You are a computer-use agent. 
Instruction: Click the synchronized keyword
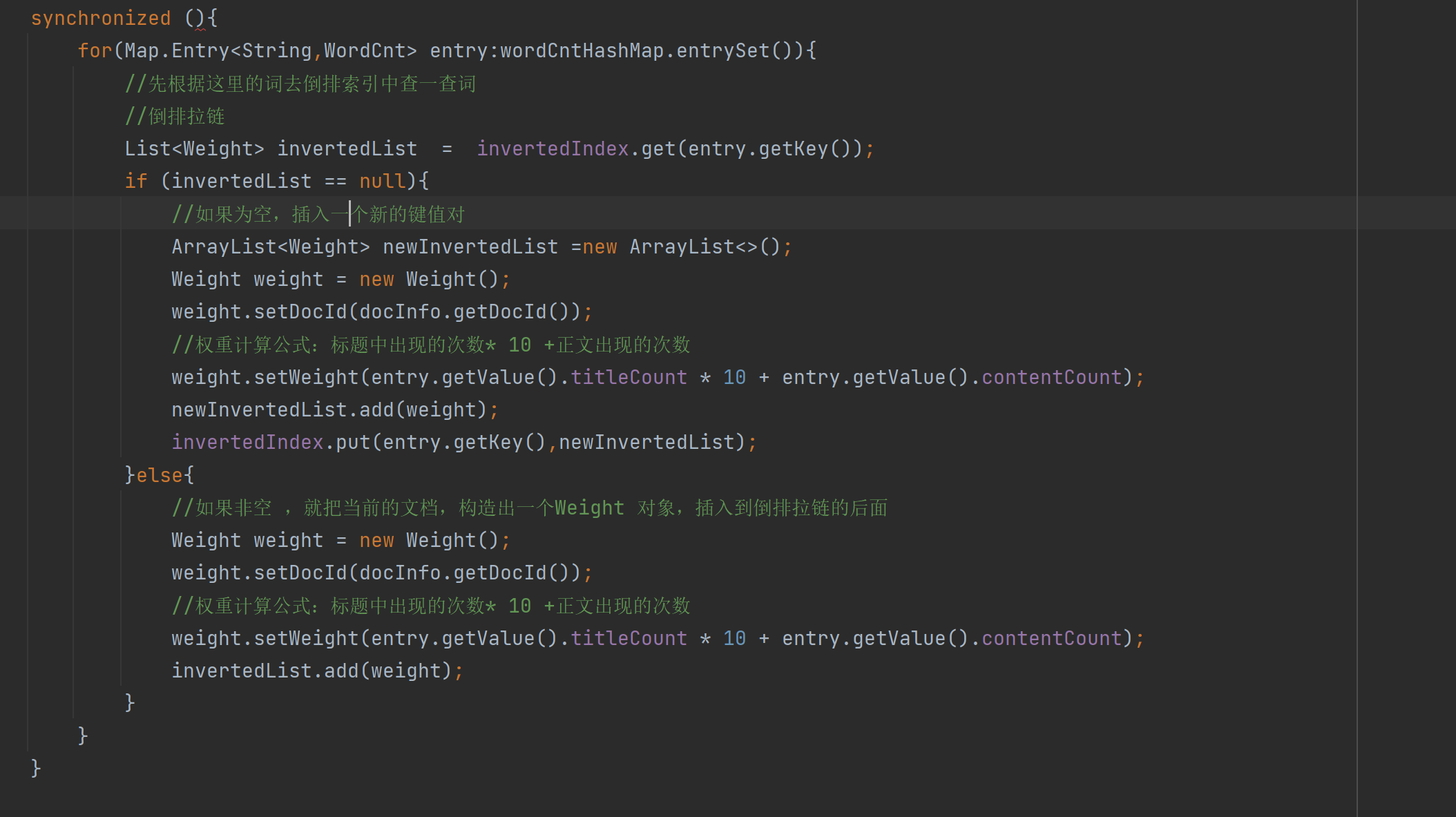(101, 18)
